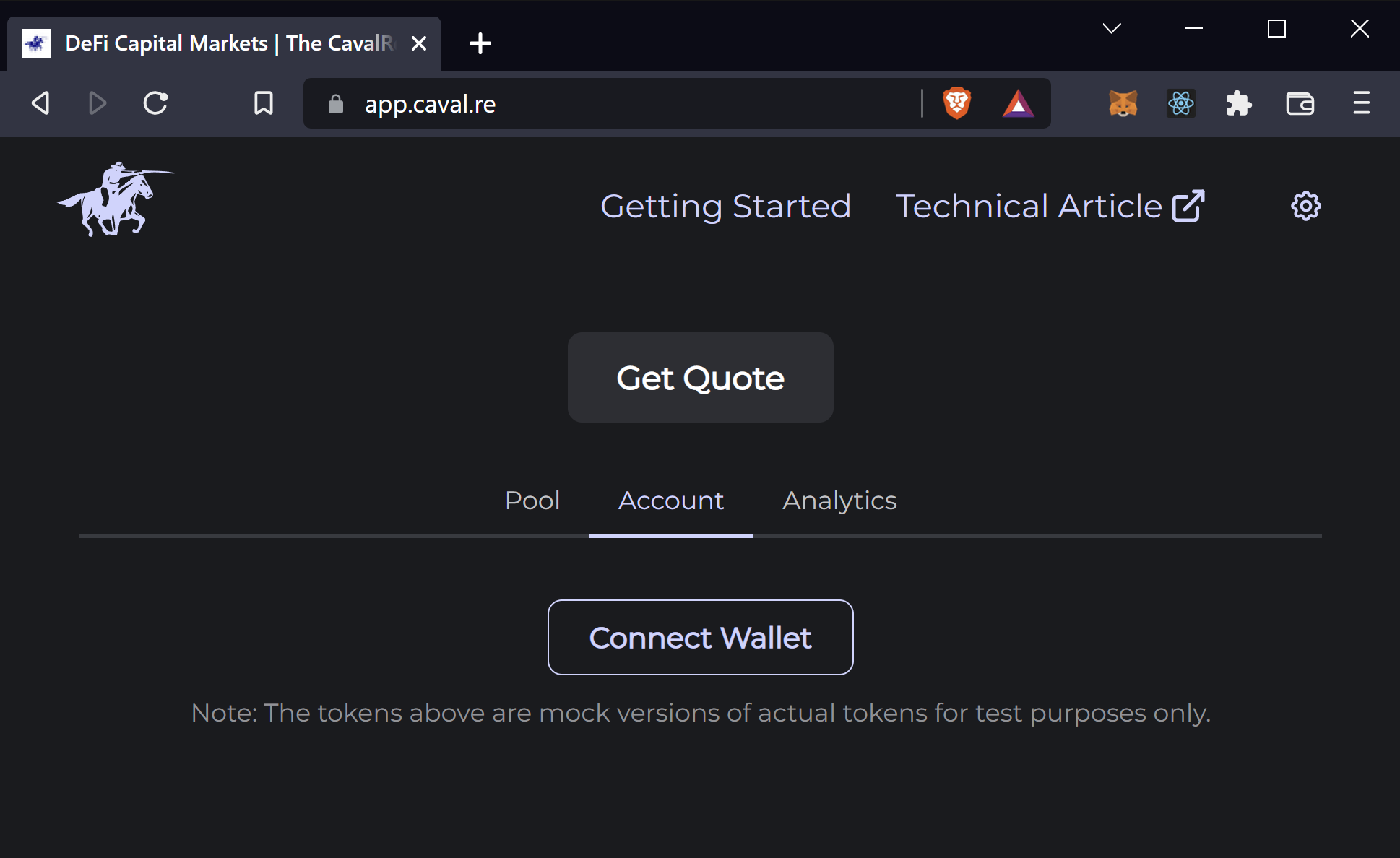Click the Get Quote button
Image resolution: width=1400 pixels, height=858 pixels.
click(x=700, y=378)
